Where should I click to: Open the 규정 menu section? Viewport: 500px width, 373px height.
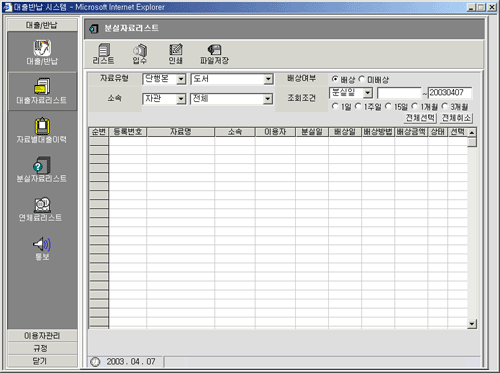[42, 348]
